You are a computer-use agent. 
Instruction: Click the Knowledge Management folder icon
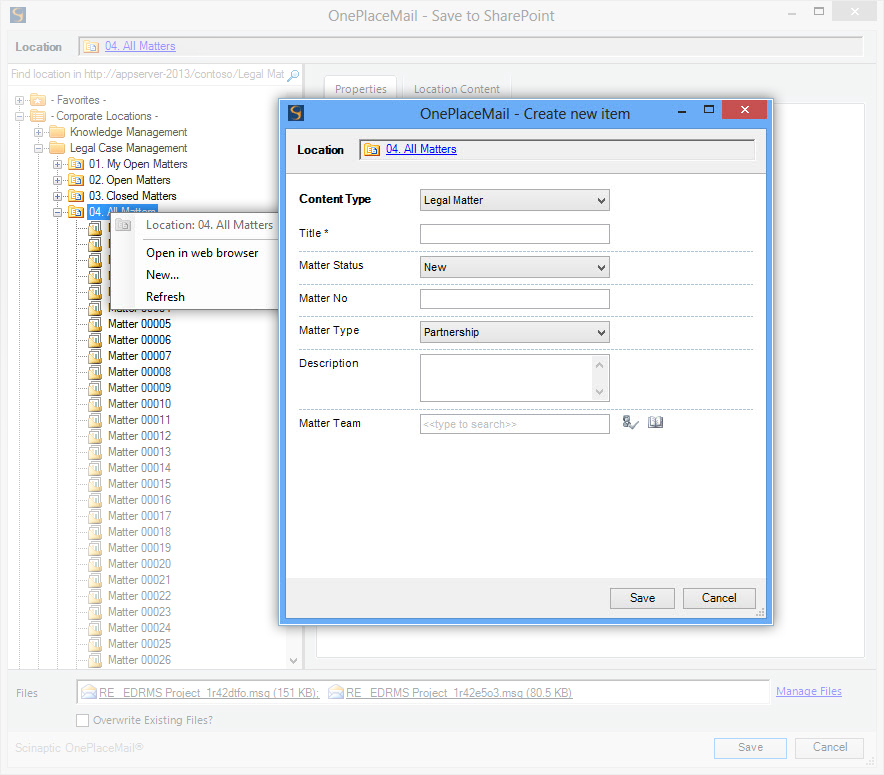point(57,132)
